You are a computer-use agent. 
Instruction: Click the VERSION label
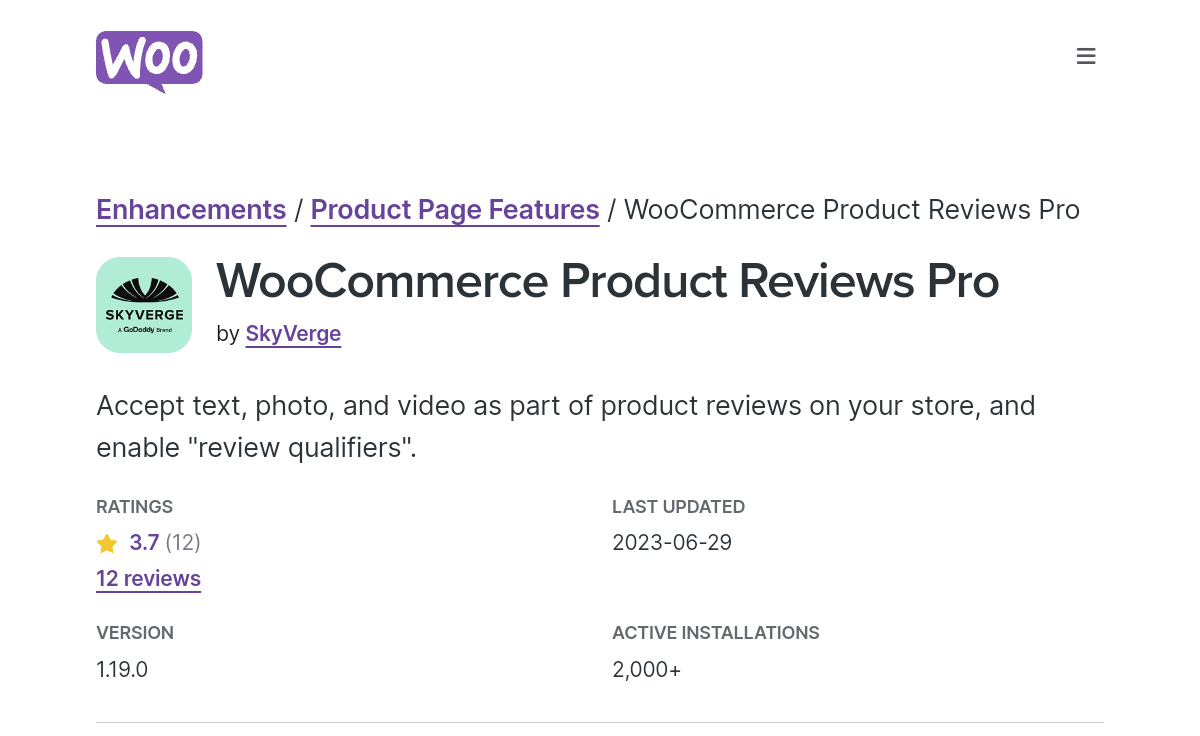[135, 633]
